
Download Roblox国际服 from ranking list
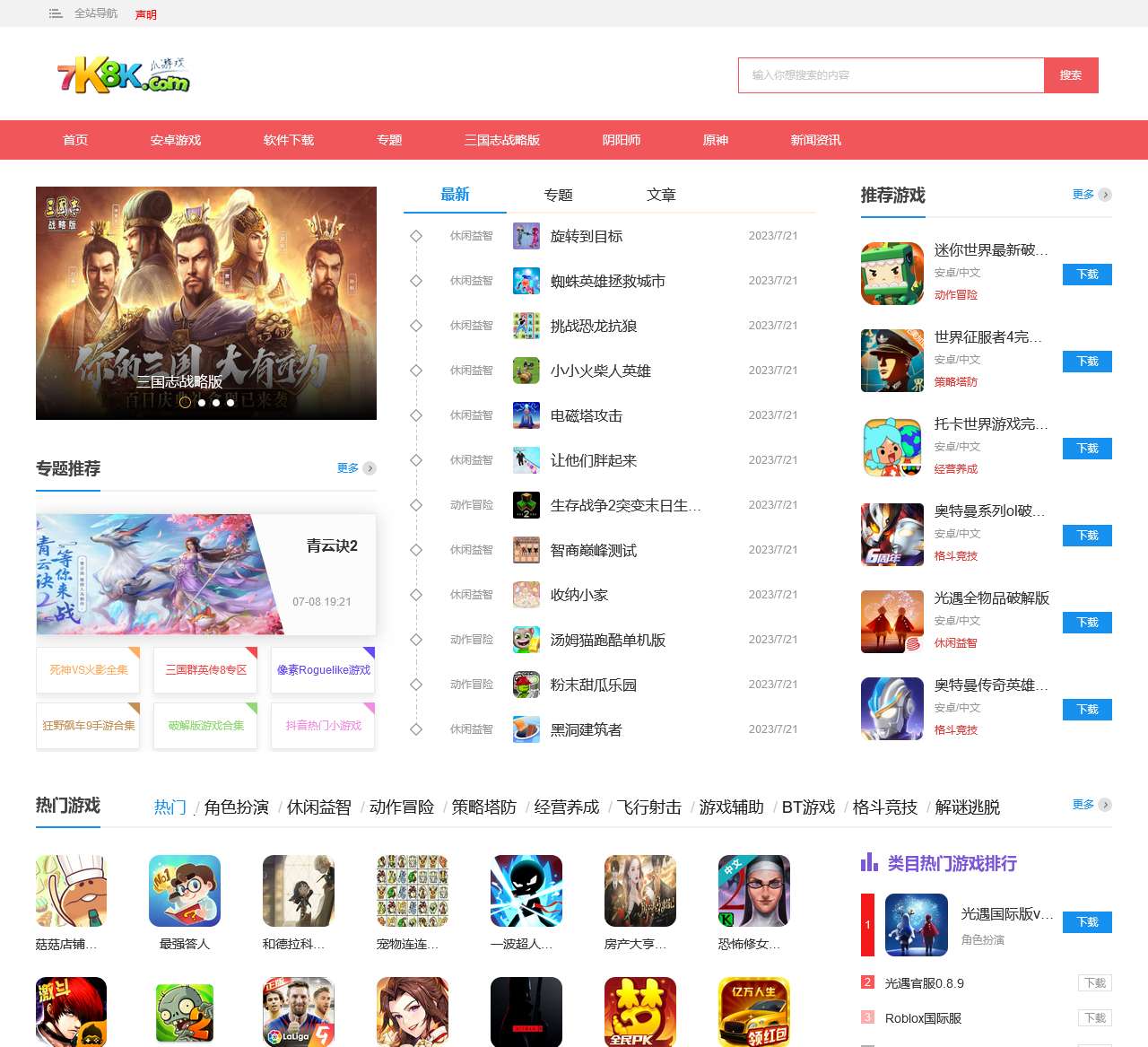tap(1095, 1018)
